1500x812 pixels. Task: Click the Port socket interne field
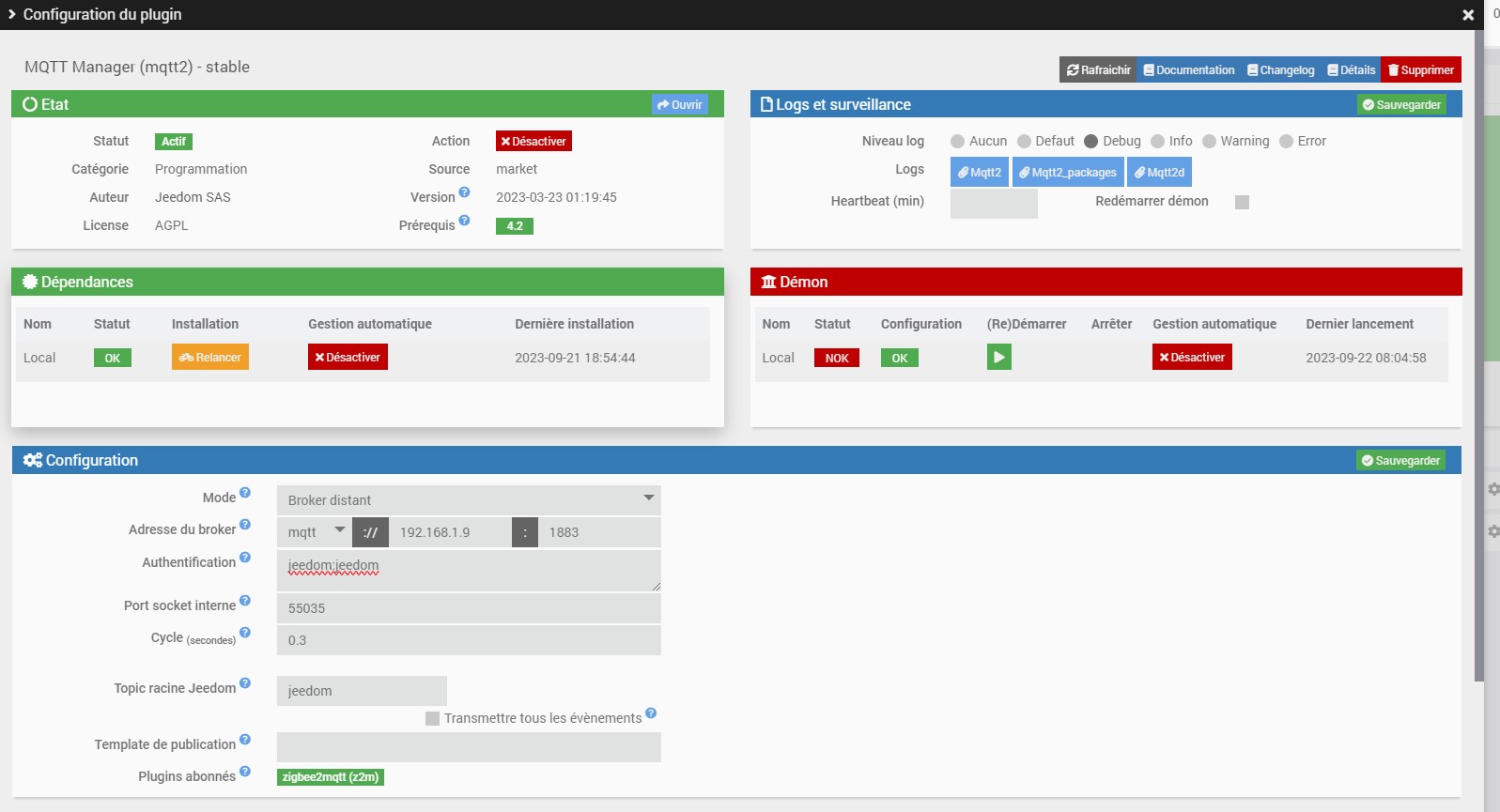(469, 608)
